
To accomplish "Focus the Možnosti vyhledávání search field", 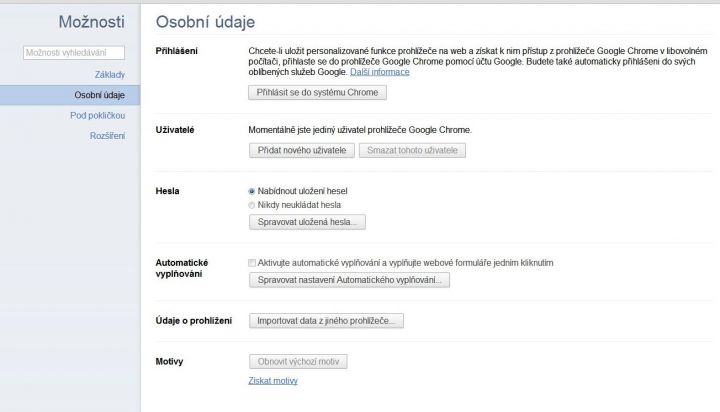I will [74, 53].
